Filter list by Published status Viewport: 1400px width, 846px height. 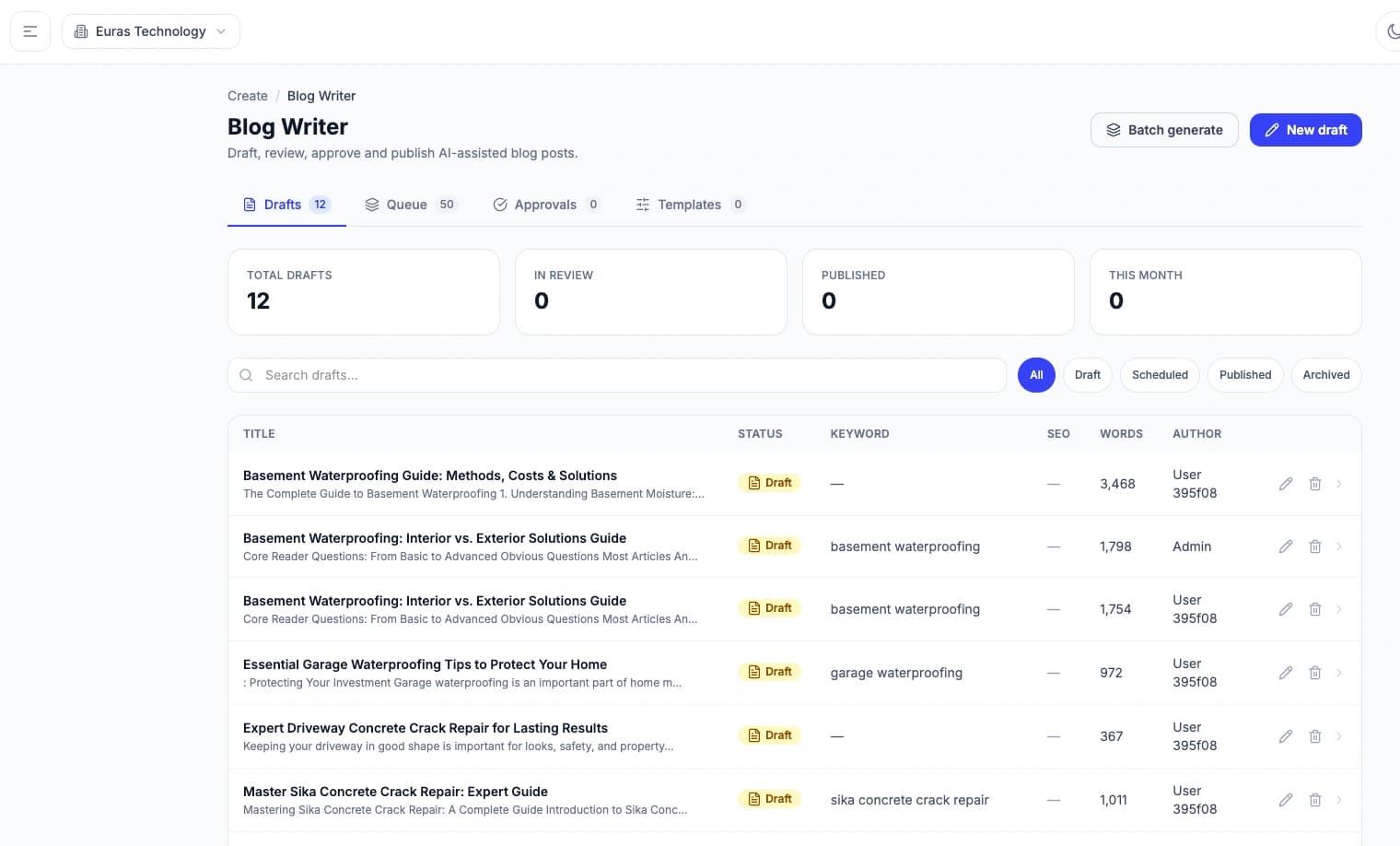click(x=1245, y=375)
